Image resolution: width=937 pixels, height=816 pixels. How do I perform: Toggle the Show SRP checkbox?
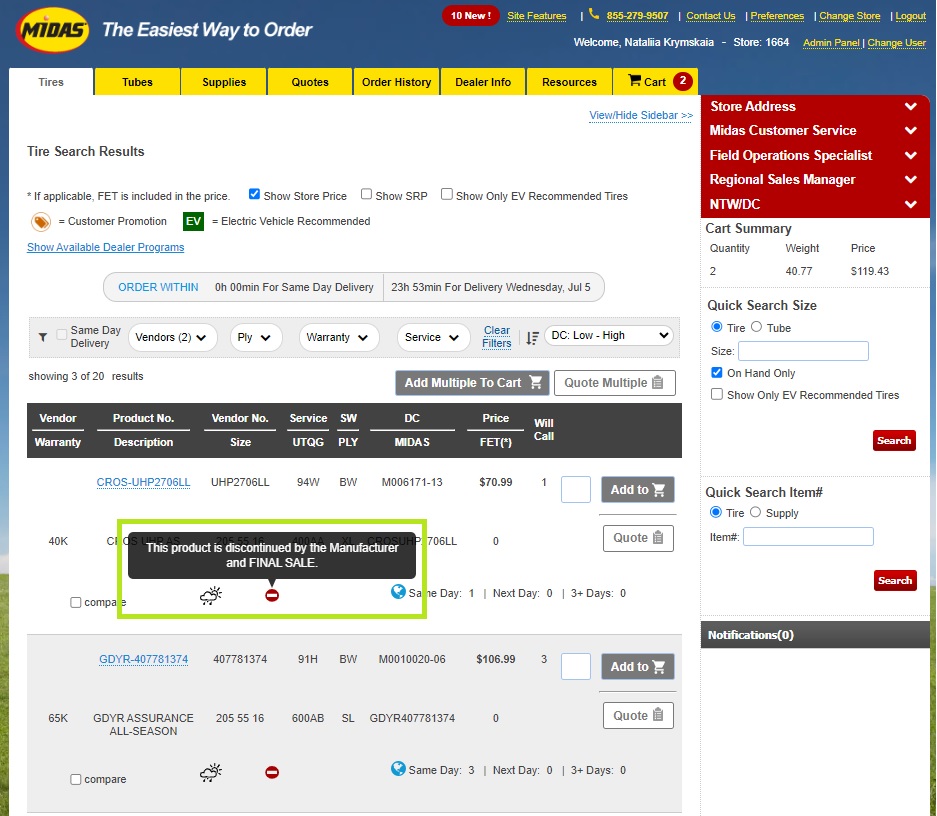(366, 194)
